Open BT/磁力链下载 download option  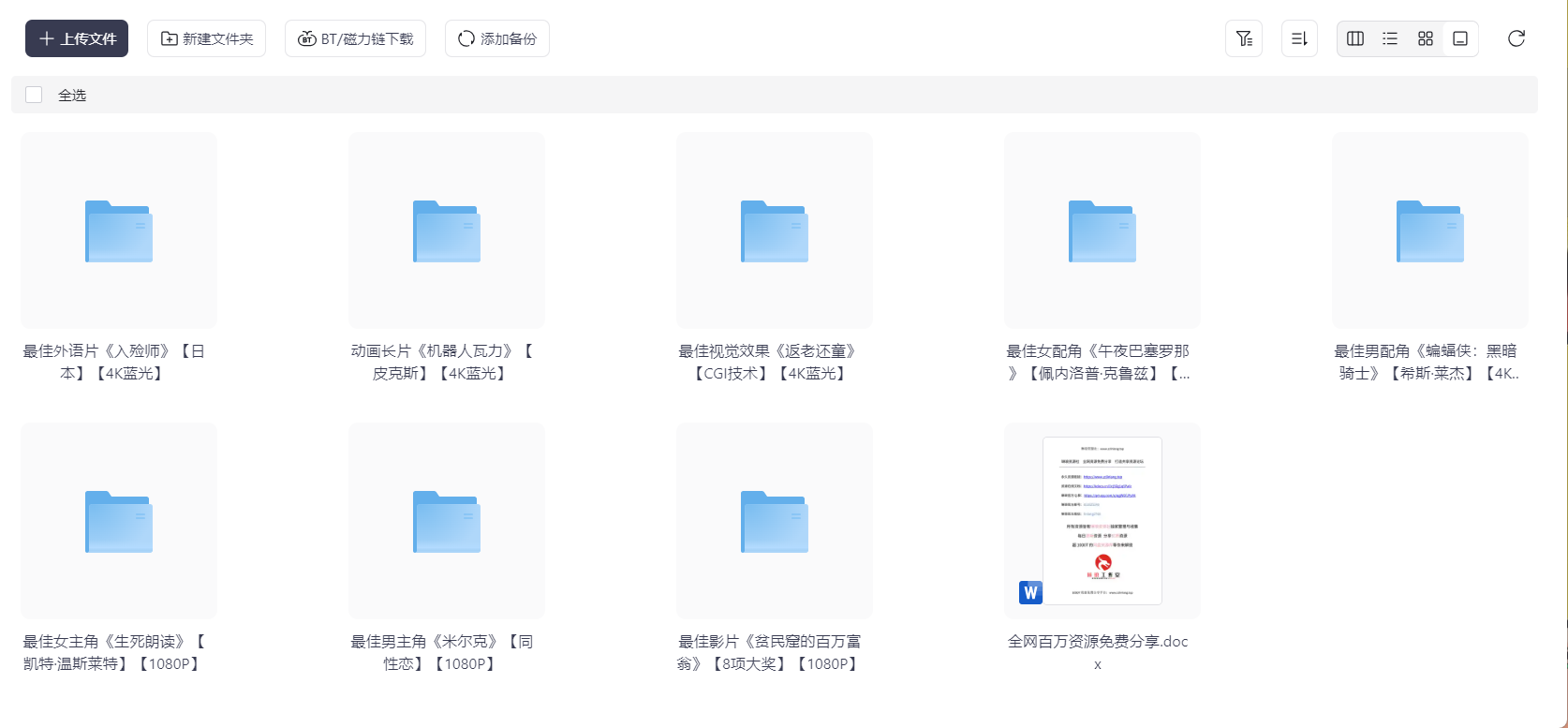pos(355,38)
